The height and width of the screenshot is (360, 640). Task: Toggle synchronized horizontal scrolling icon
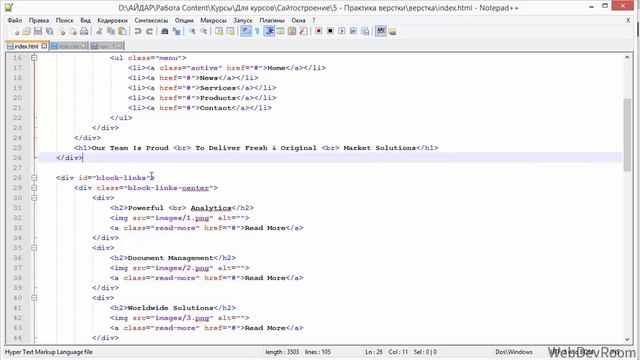231,31
